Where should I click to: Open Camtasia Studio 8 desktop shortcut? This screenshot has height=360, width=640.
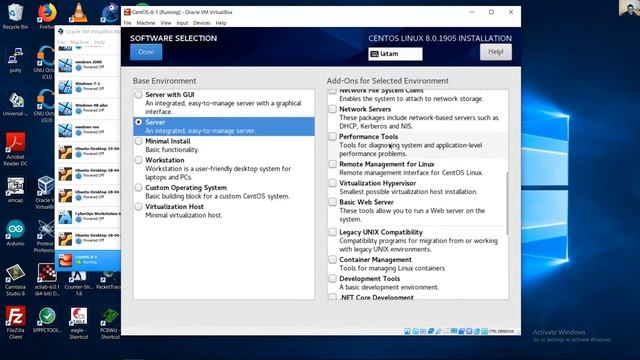pos(15,280)
